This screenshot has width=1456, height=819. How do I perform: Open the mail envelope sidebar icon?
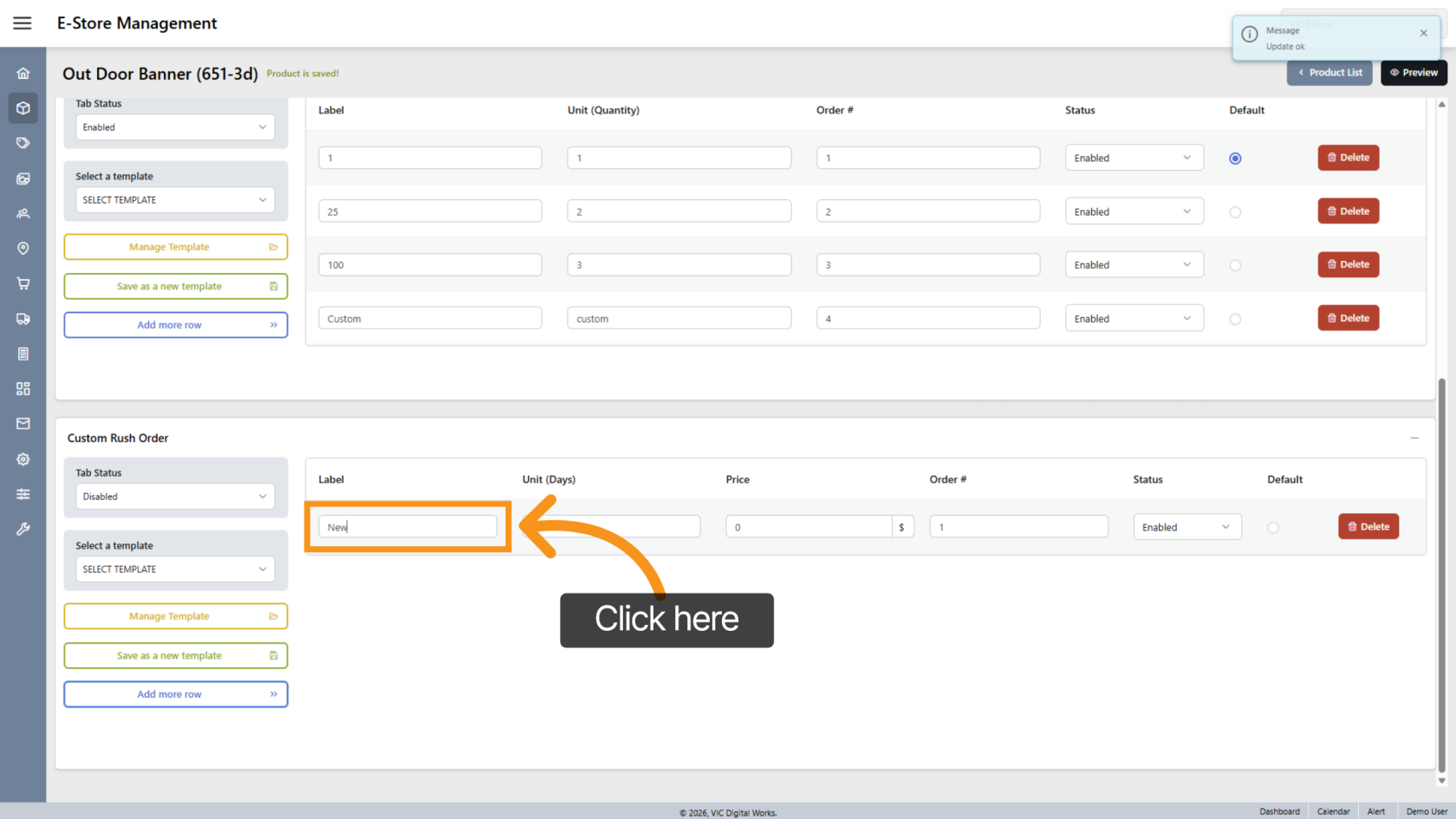point(23,424)
